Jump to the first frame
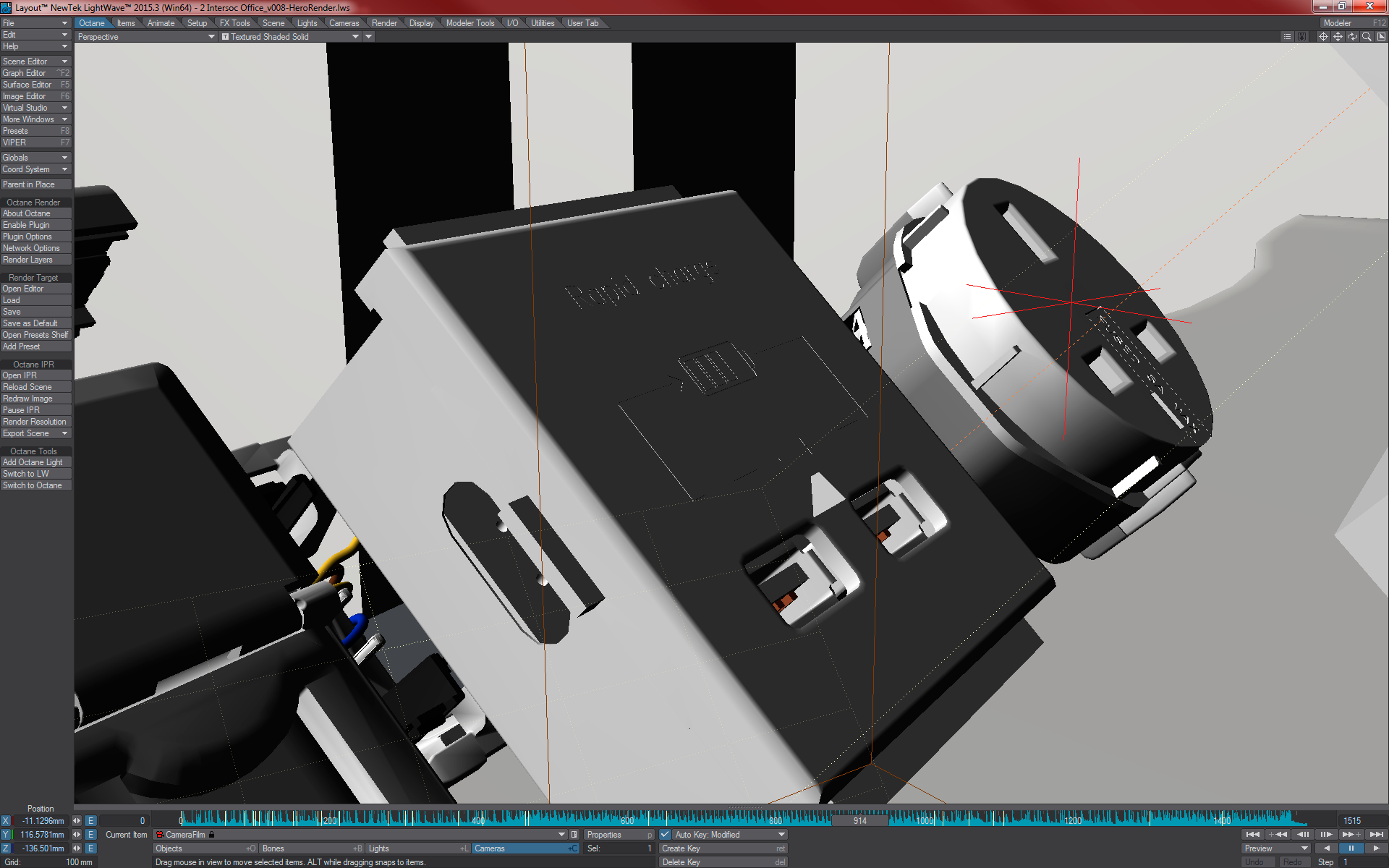Image resolution: width=1389 pixels, height=868 pixels. (1253, 835)
